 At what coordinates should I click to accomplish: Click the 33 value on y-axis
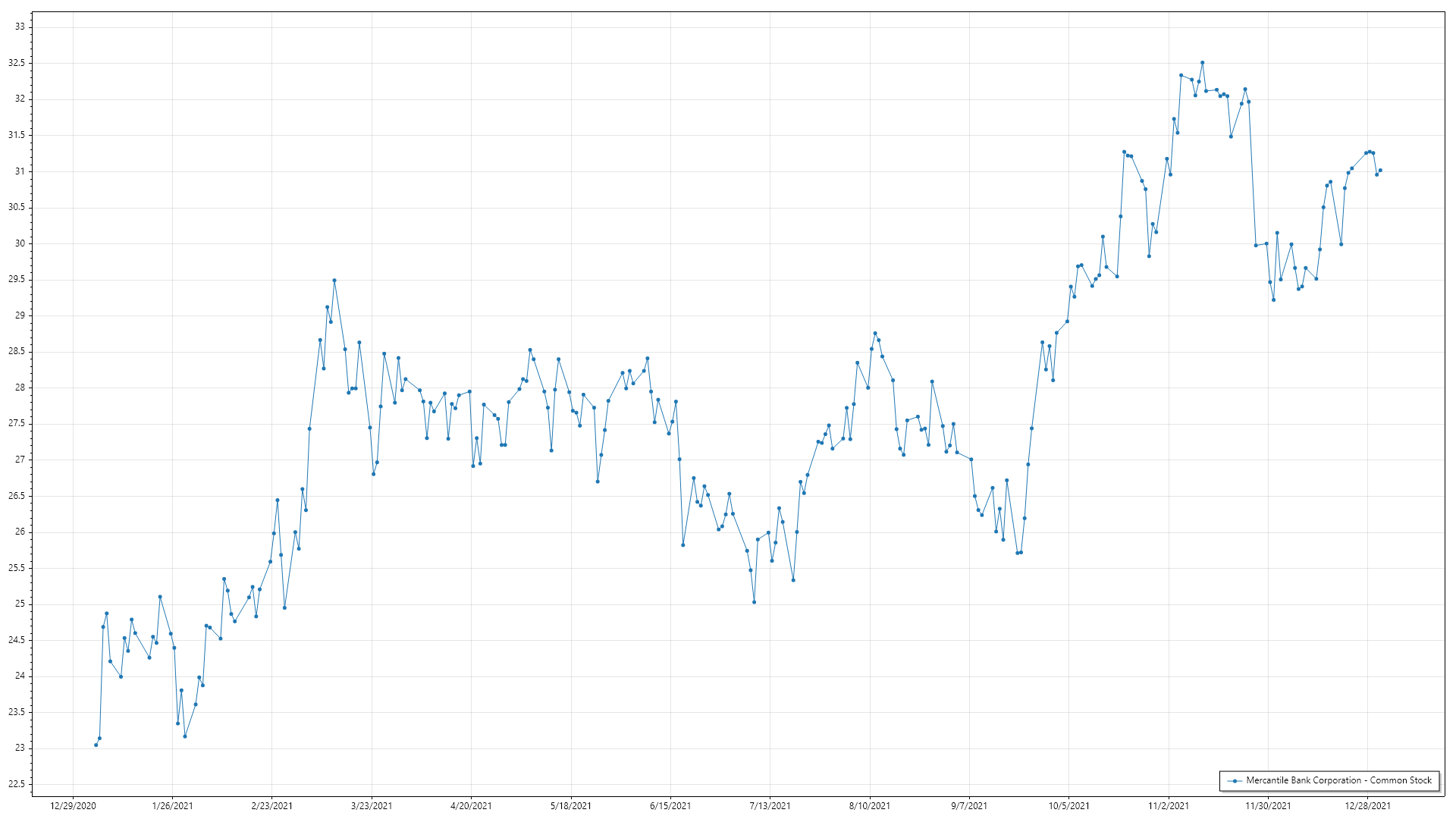click(x=20, y=27)
